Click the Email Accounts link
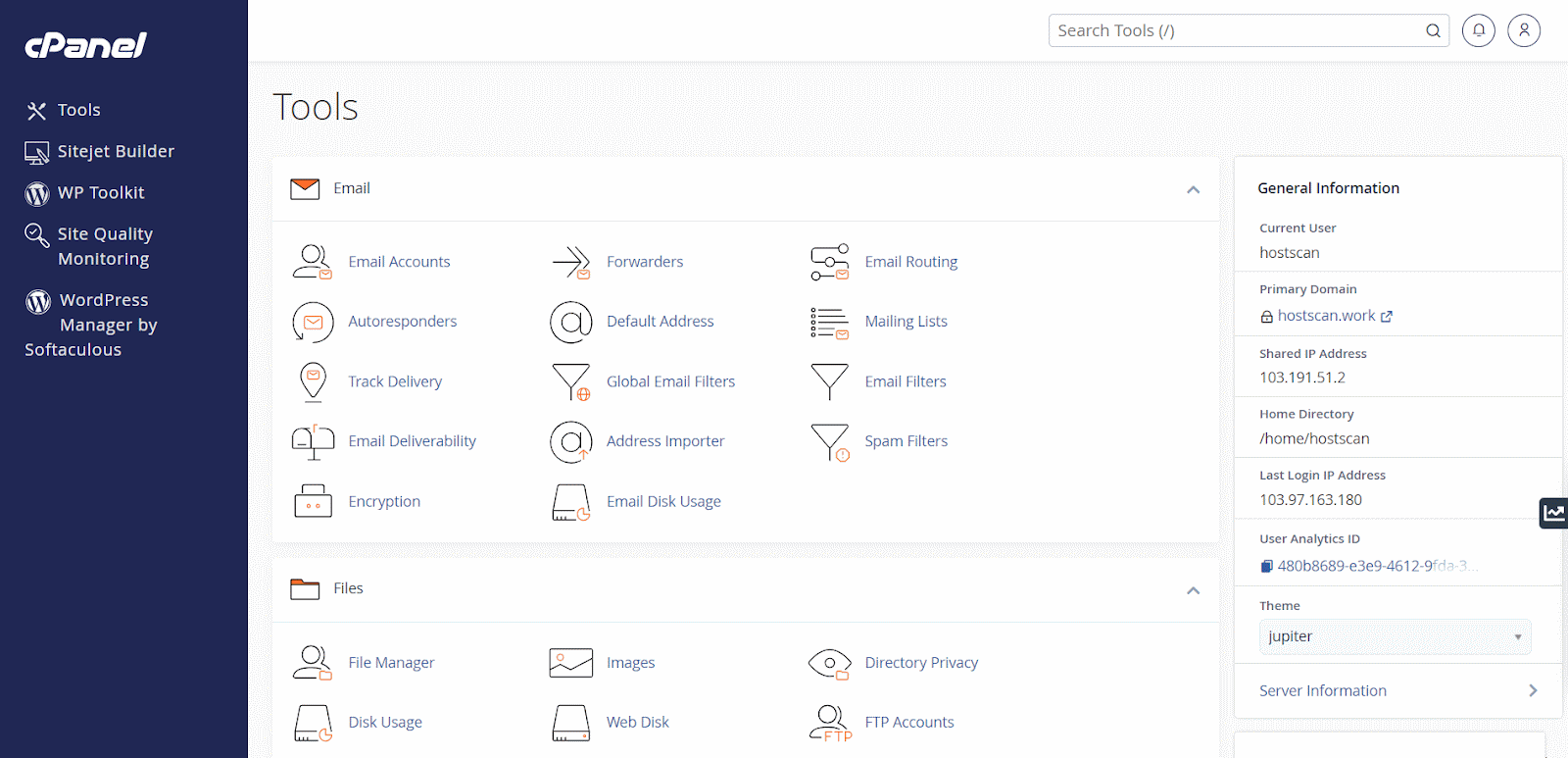Viewport: 1568px width, 758px height. pos(399,262)
